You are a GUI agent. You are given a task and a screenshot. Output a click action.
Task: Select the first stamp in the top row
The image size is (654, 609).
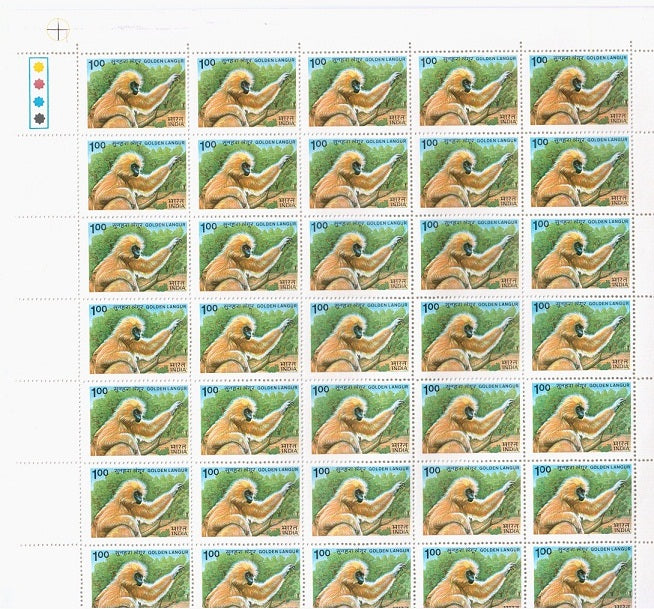[136, 91]
